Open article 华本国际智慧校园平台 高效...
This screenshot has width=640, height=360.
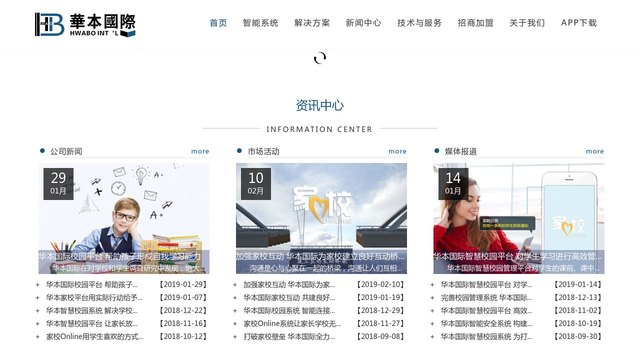(487, 311)
